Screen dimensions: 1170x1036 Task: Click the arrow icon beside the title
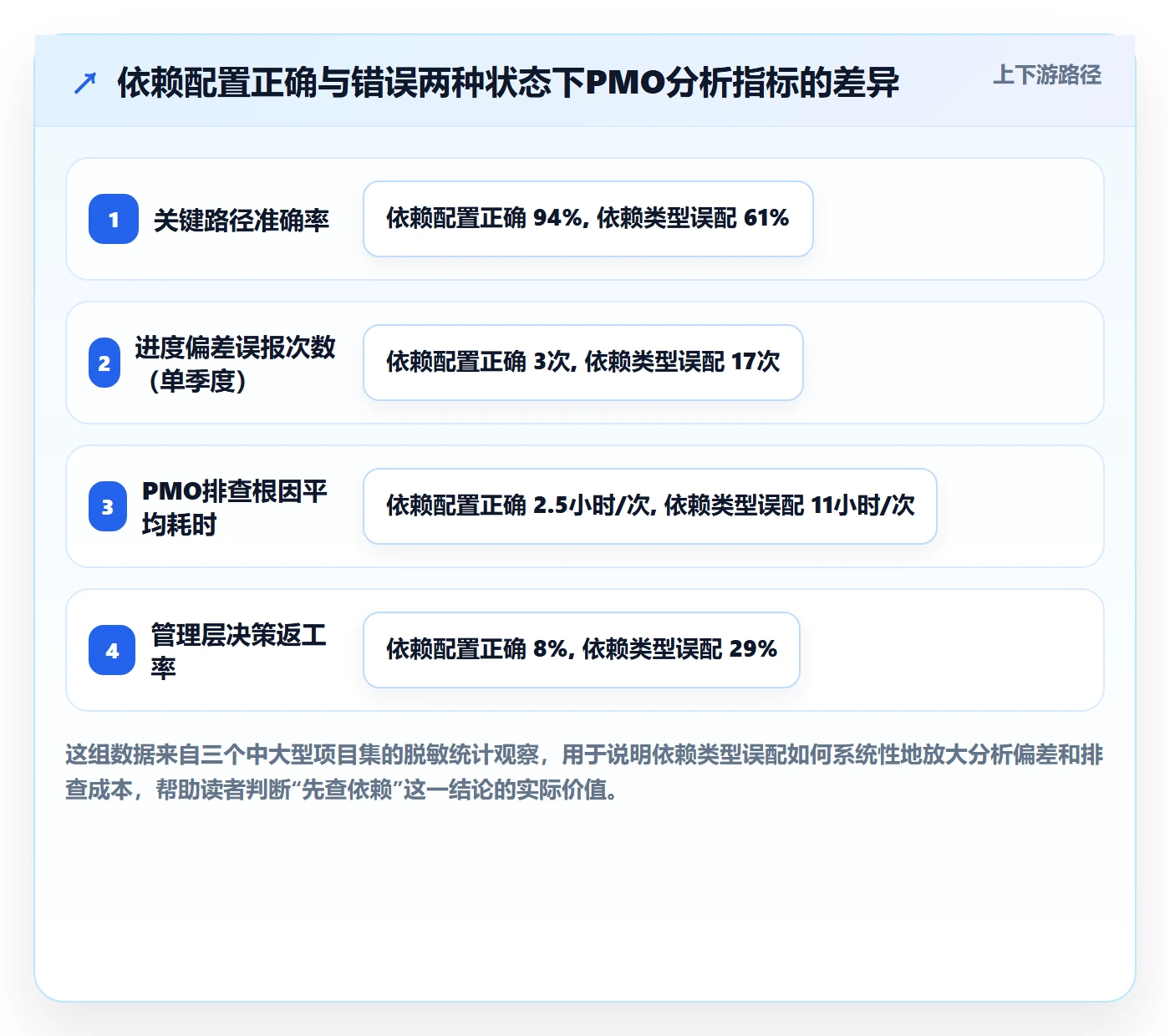[x=85, y=83]
